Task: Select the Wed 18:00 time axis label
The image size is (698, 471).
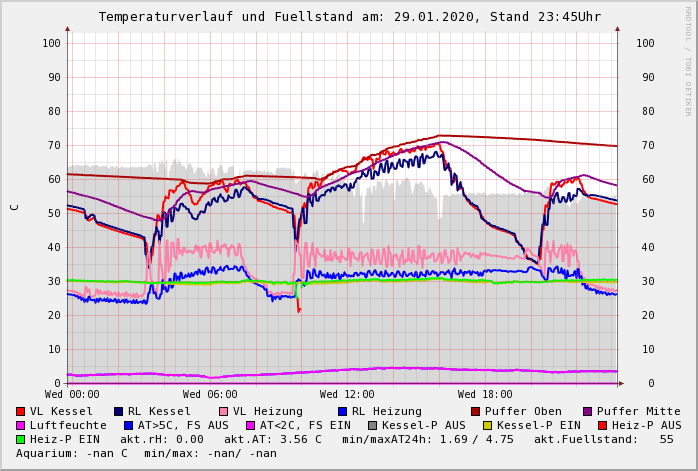Action: 485,395
